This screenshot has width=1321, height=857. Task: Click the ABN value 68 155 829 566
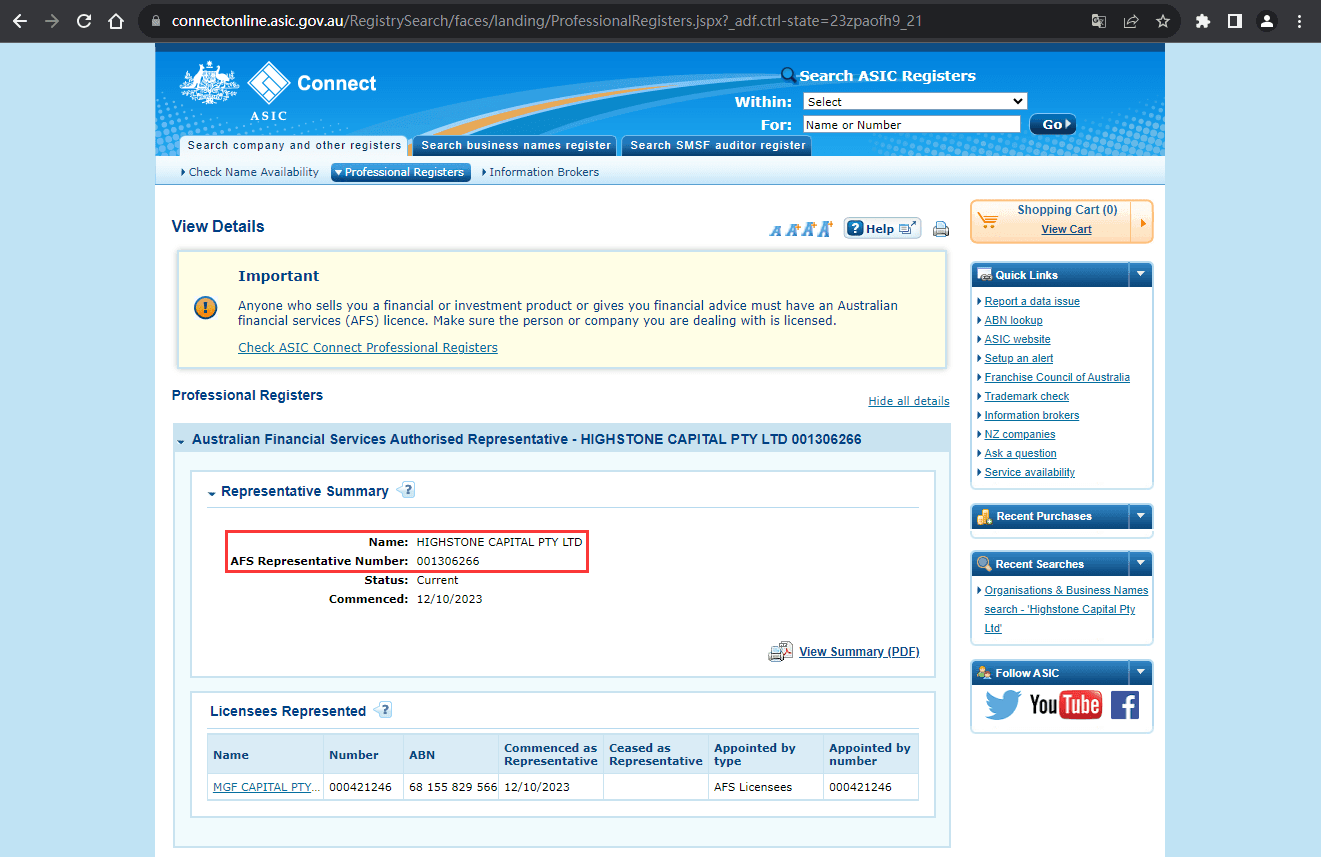[453, 787]
